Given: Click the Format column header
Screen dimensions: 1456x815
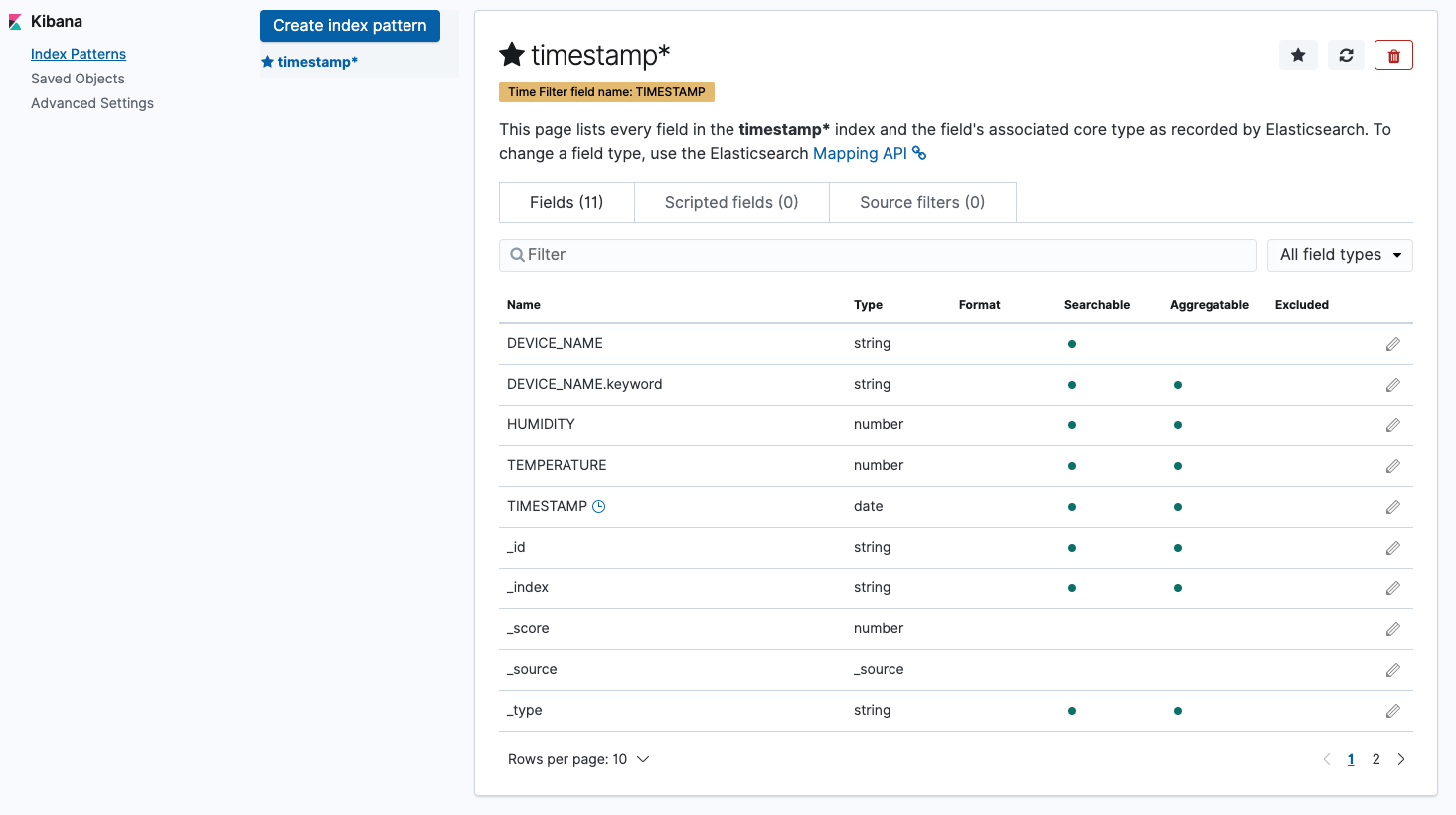Looking at the screenshot, I should coord(979,305).
